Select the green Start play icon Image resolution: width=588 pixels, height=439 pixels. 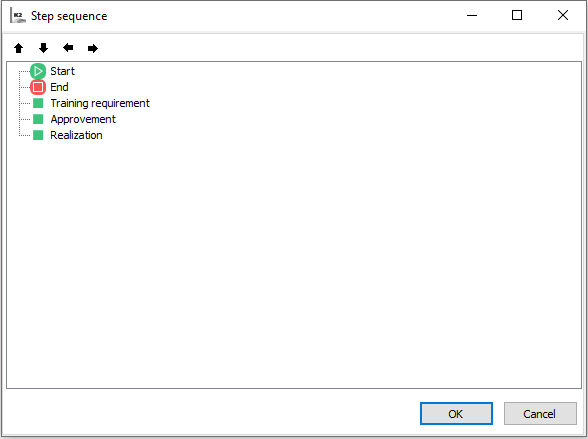[38, 71]
